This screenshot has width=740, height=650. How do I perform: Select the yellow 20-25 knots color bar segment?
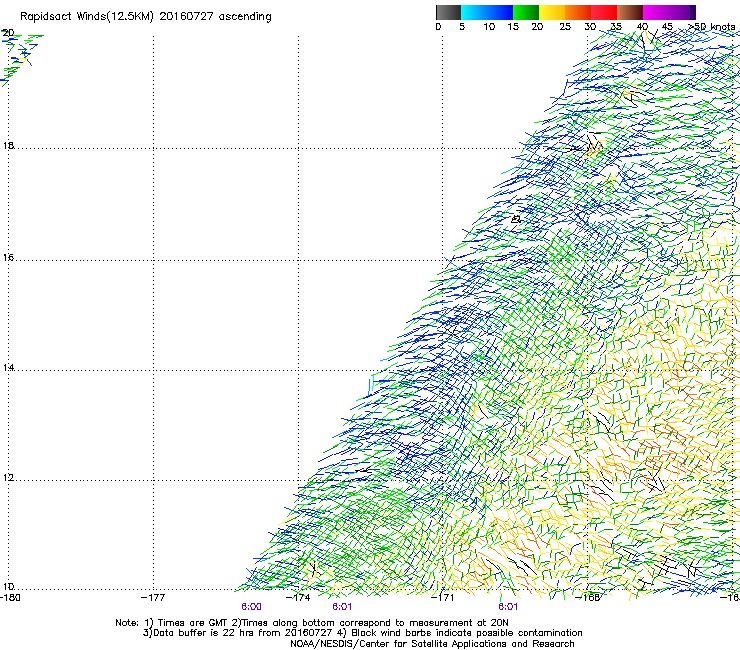tap(552, 12)
